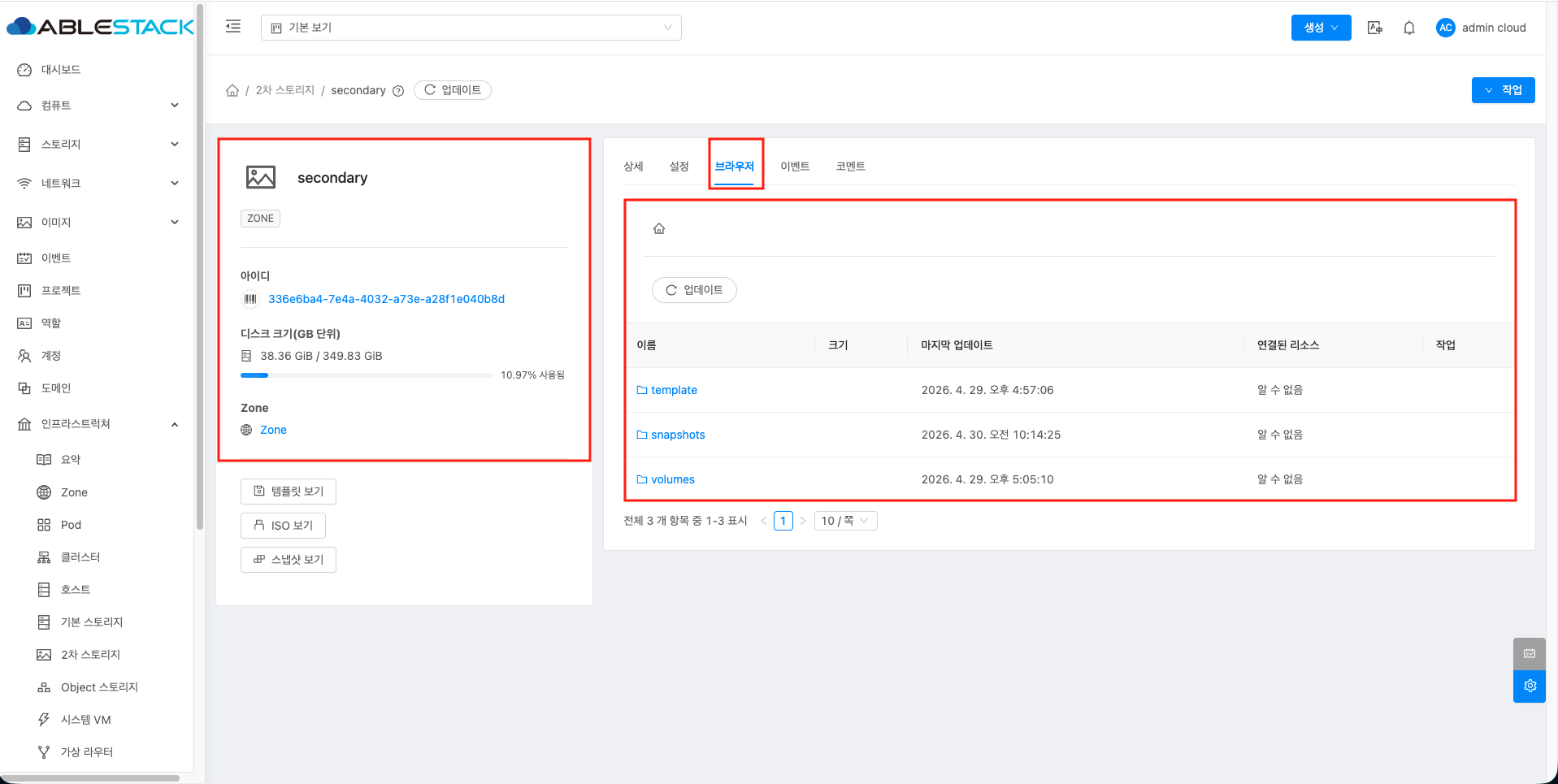Click next page arrow
Screen dimensions: 1558x784
pos(803,521)
